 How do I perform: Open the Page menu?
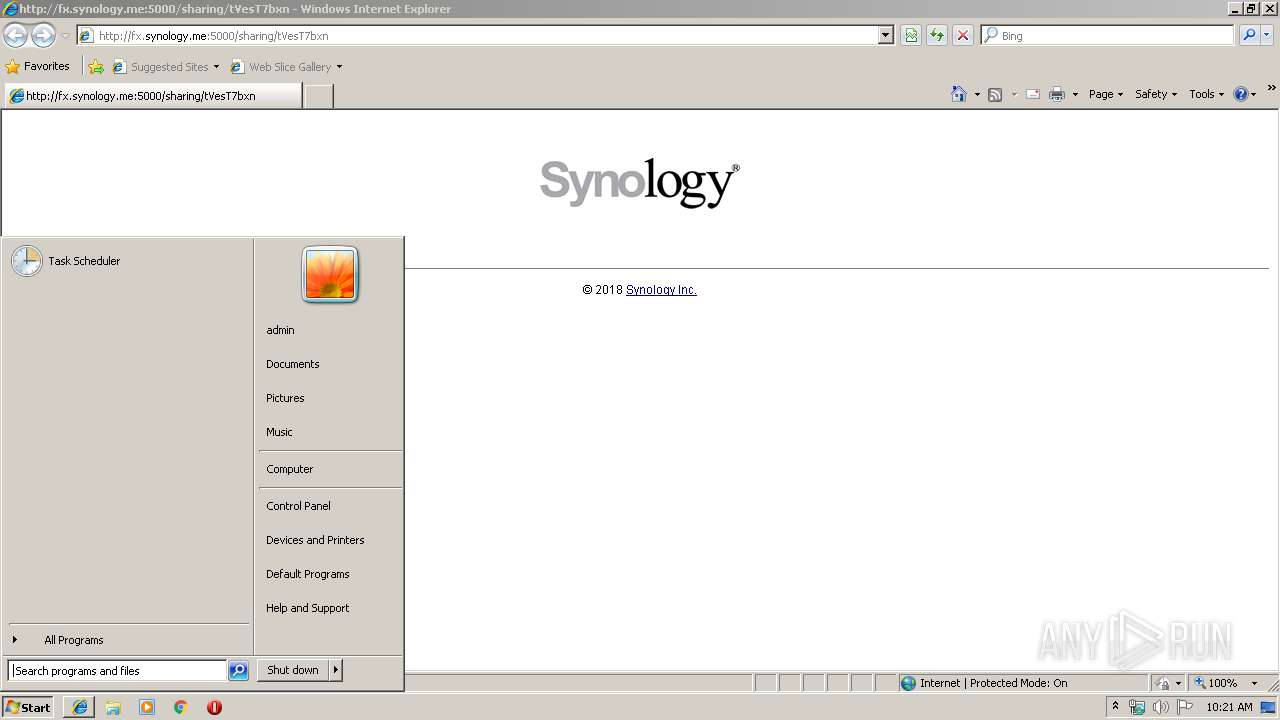pyautogui.click(x=1106, y=94)
